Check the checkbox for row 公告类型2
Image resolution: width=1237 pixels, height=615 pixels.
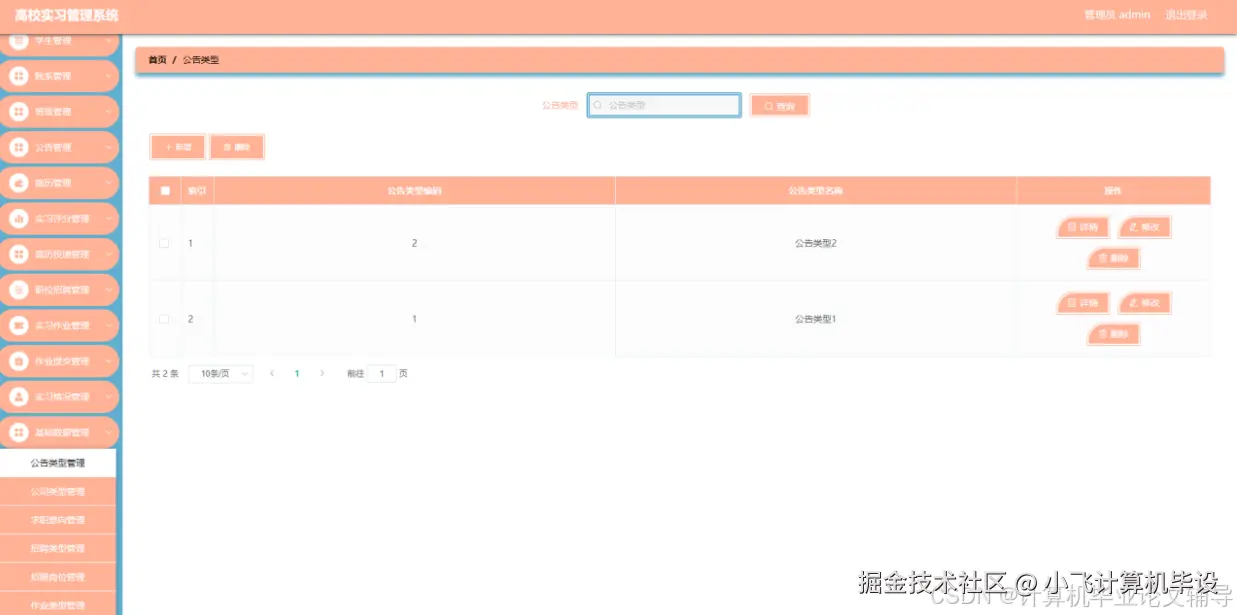(x=164, y=243)
